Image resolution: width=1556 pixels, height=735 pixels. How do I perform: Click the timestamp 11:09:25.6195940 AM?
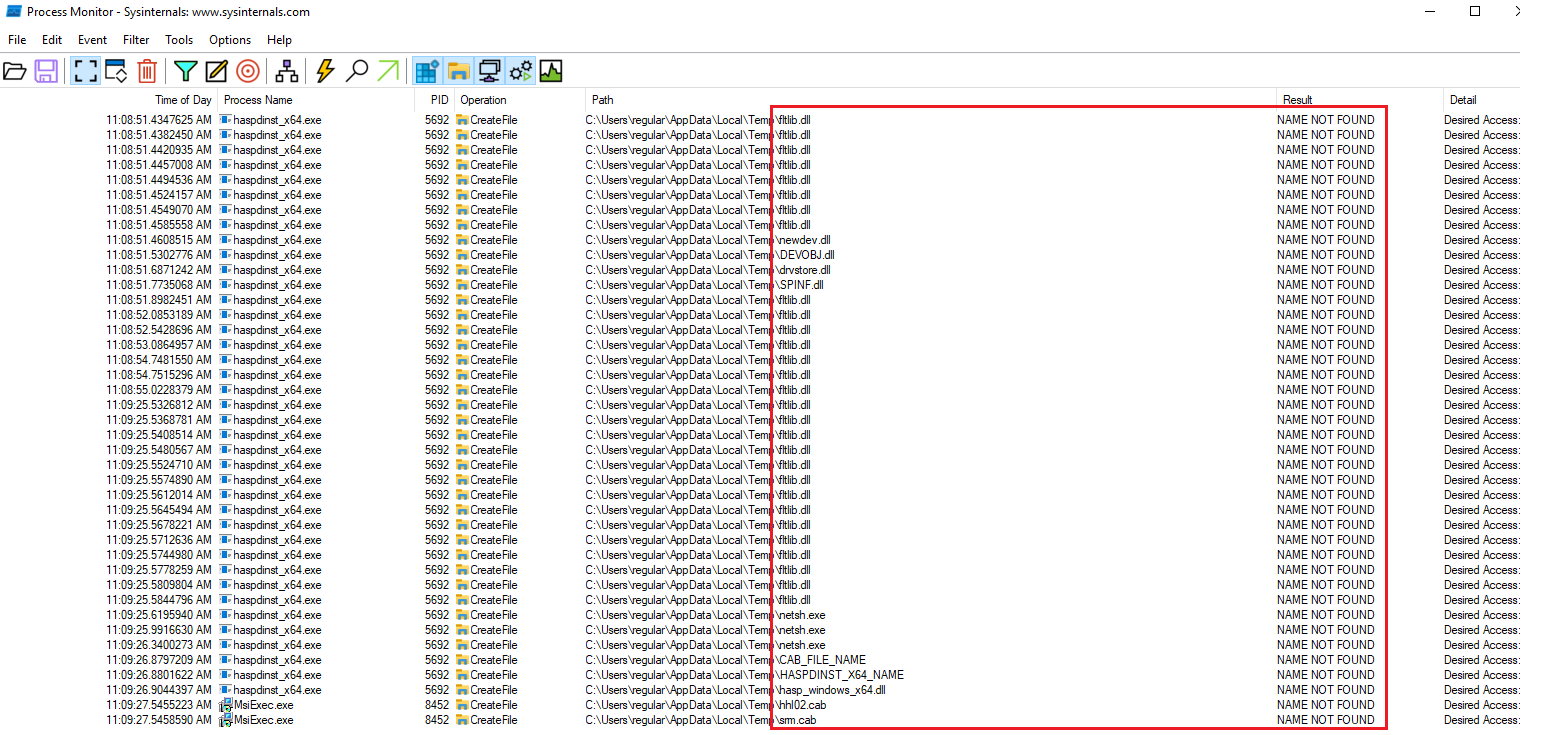(x=159, y=615)
